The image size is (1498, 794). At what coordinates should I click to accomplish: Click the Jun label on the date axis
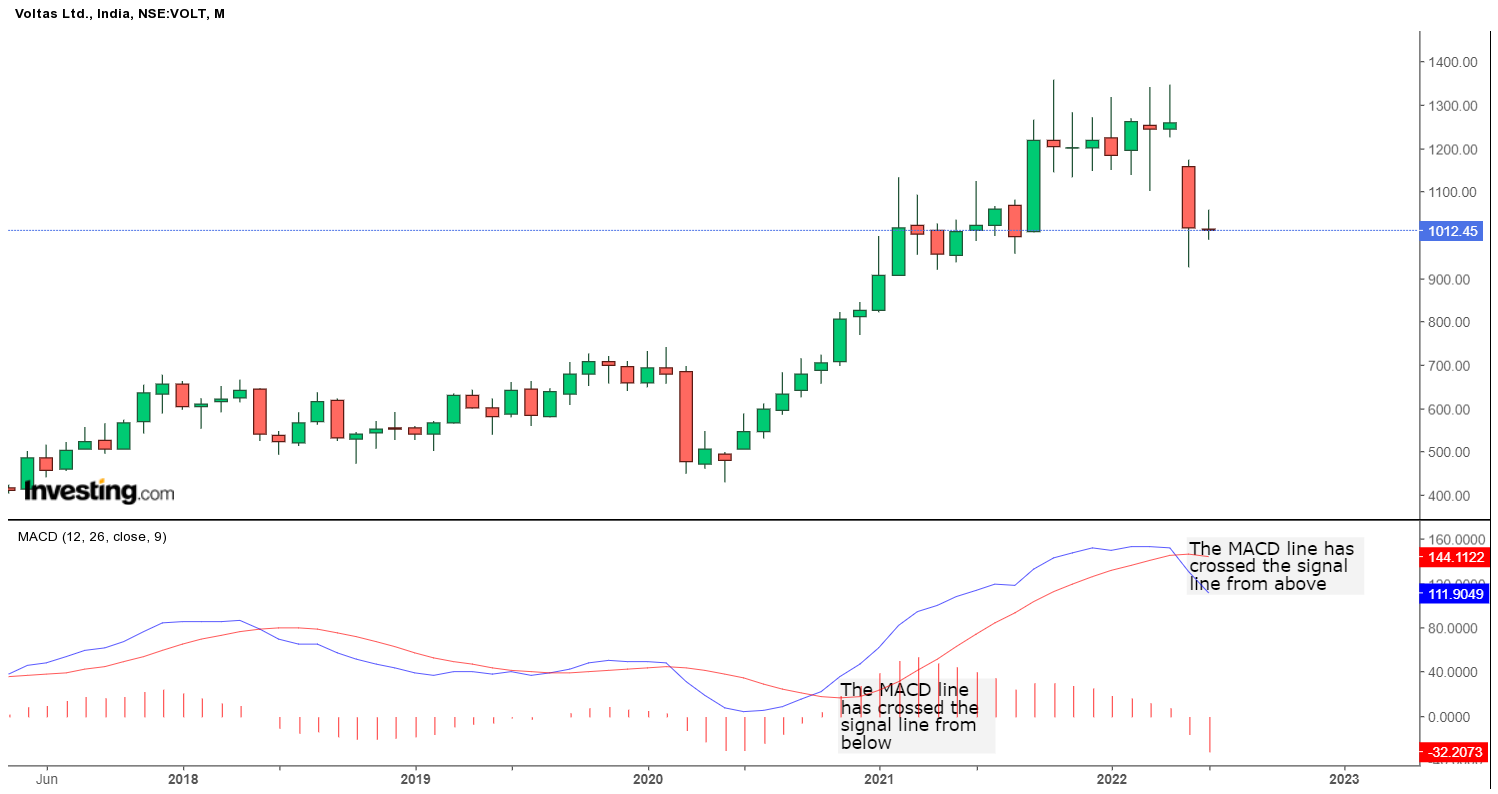point(47,777)
